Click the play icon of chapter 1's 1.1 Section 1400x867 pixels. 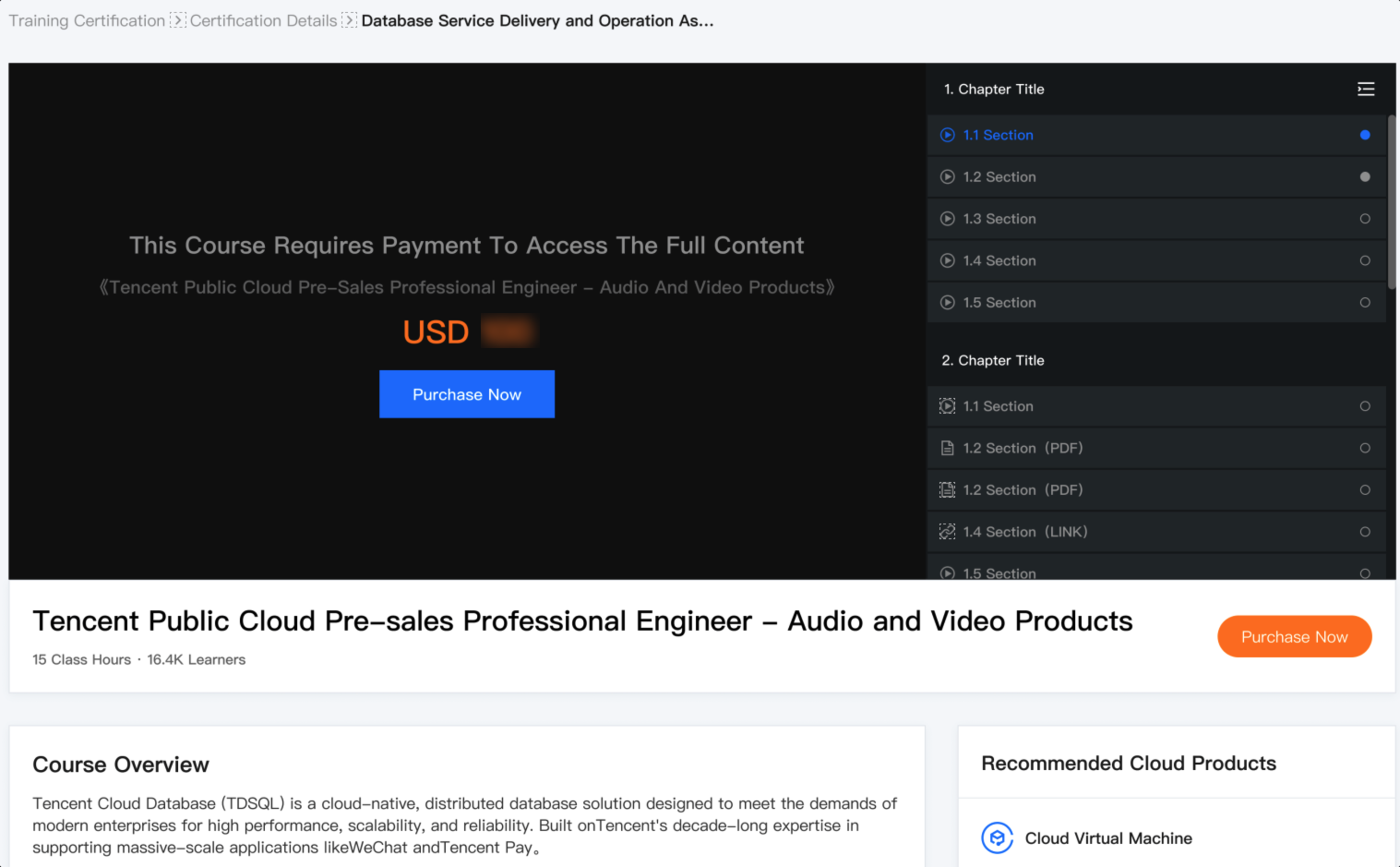coord(947,135)
